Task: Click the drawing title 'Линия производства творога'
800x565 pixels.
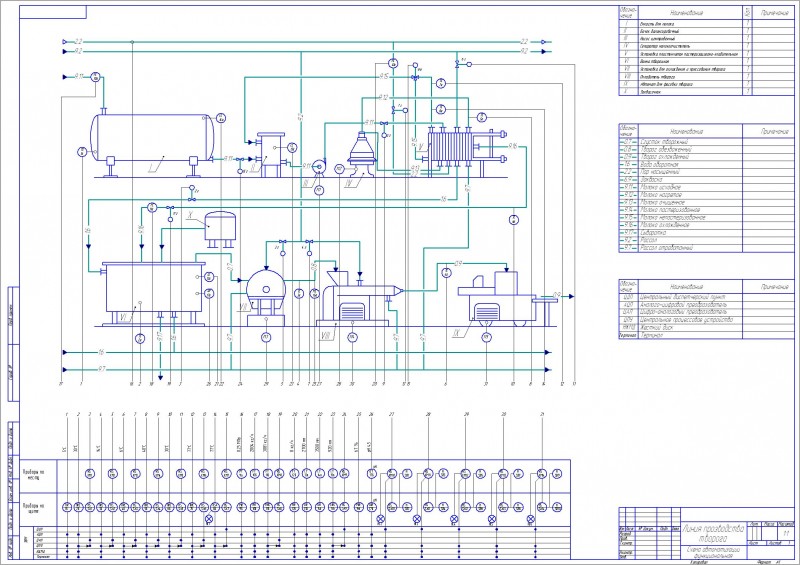Action: [x=712, y=533]
